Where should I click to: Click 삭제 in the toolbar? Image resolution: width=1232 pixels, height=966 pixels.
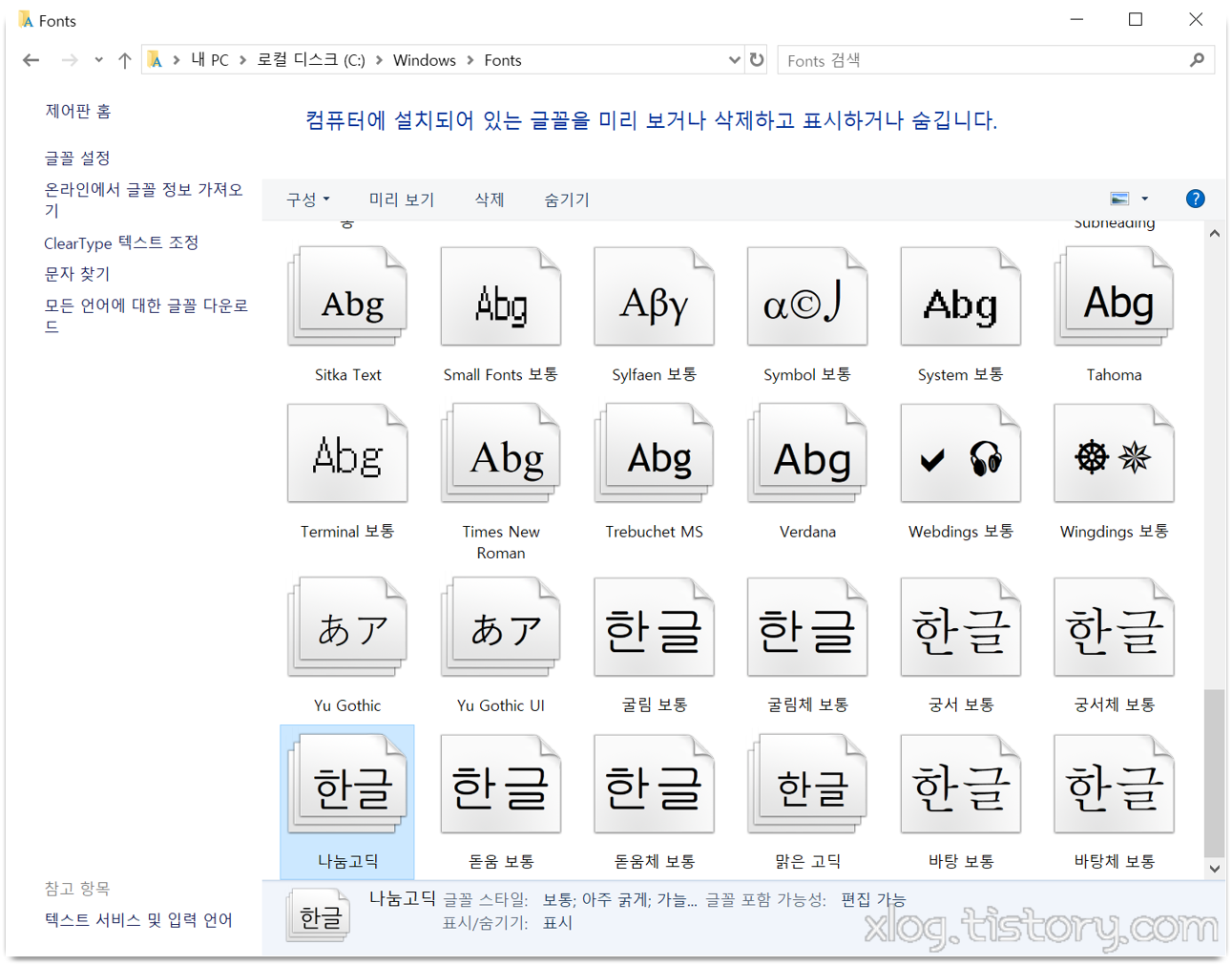tap(490, 199)
